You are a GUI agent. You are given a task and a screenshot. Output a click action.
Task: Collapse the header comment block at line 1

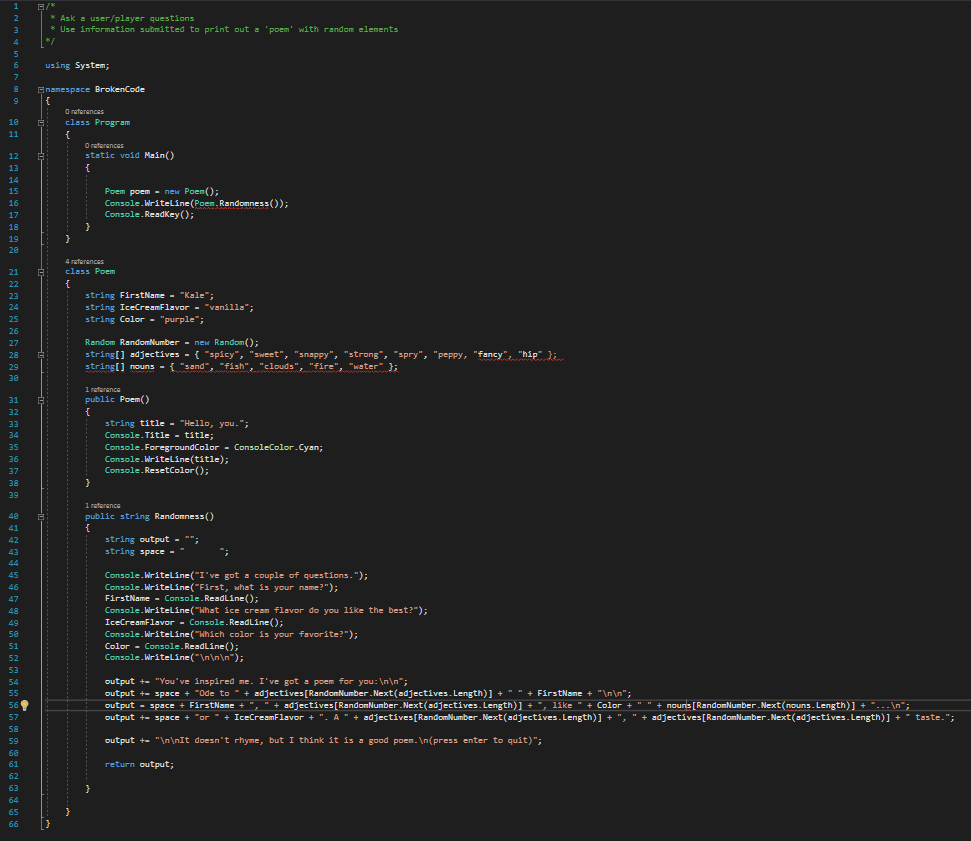pyautogui.click(x=41, y=7)
